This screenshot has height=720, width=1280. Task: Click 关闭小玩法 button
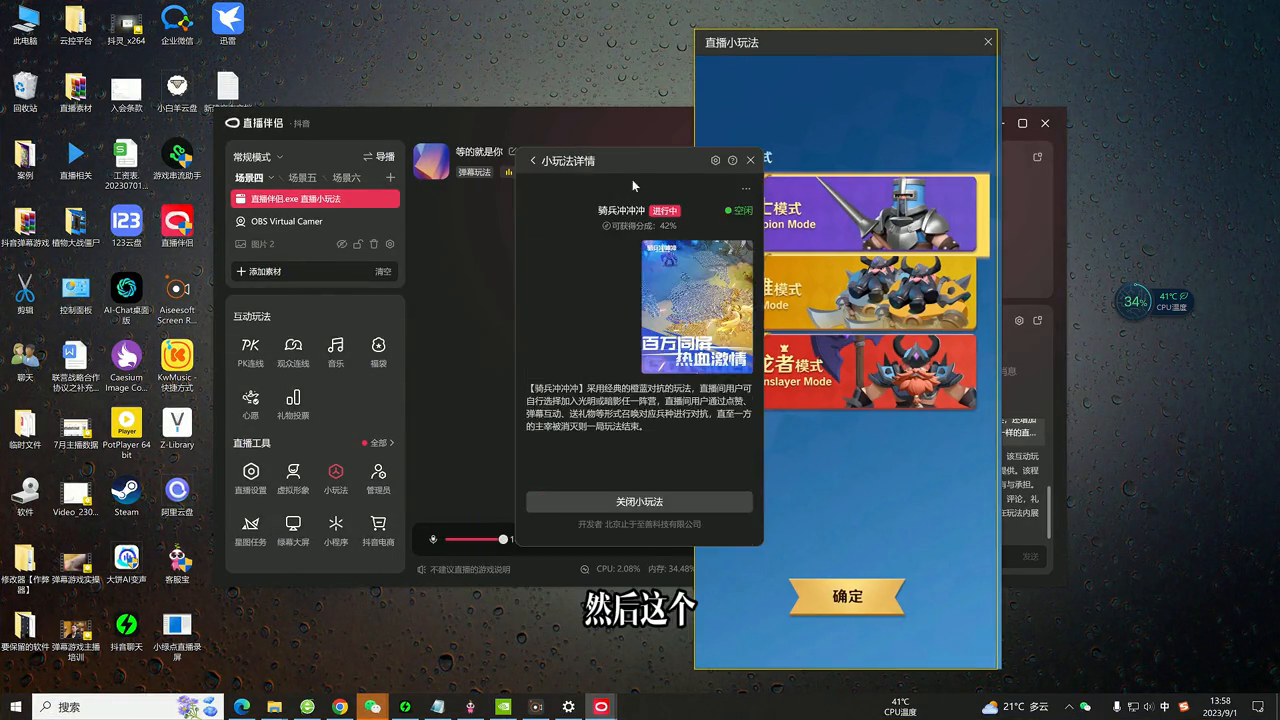(x=639, y=502)
